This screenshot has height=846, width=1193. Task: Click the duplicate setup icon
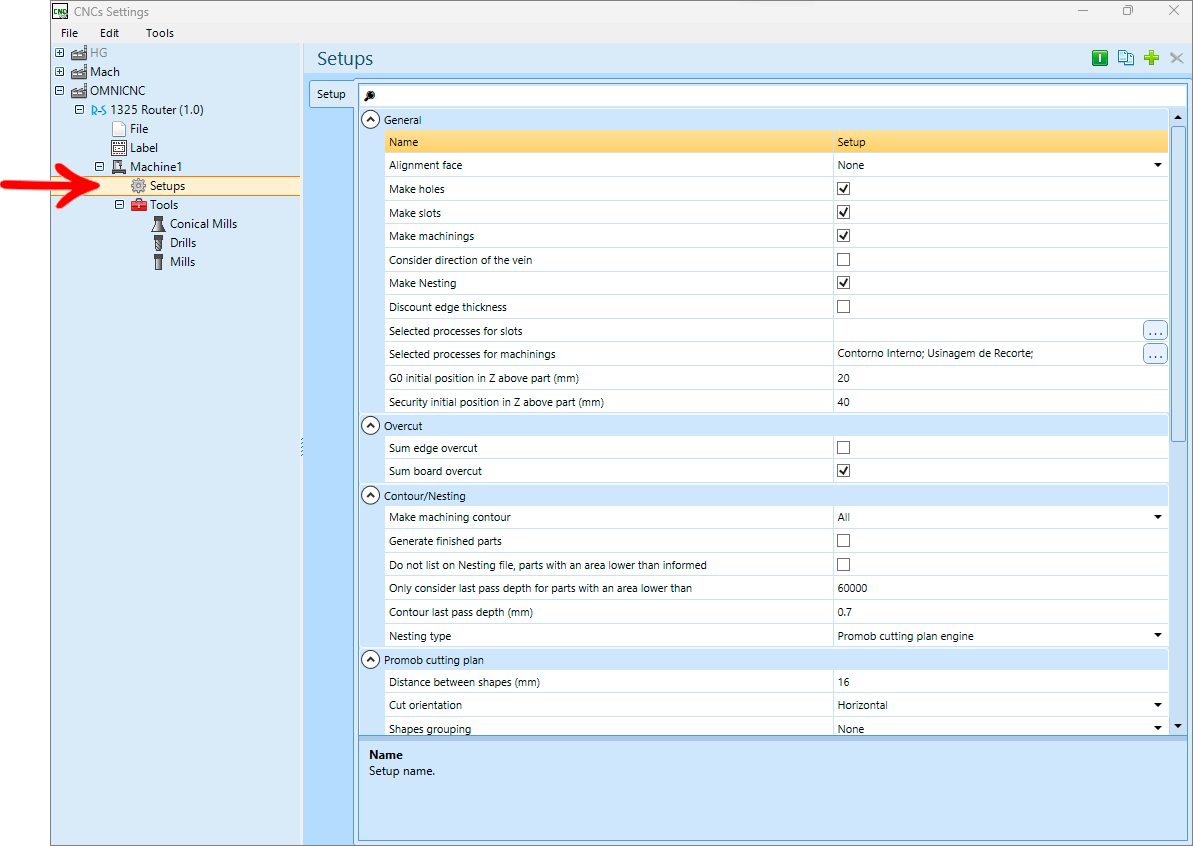coord(1125,58)
